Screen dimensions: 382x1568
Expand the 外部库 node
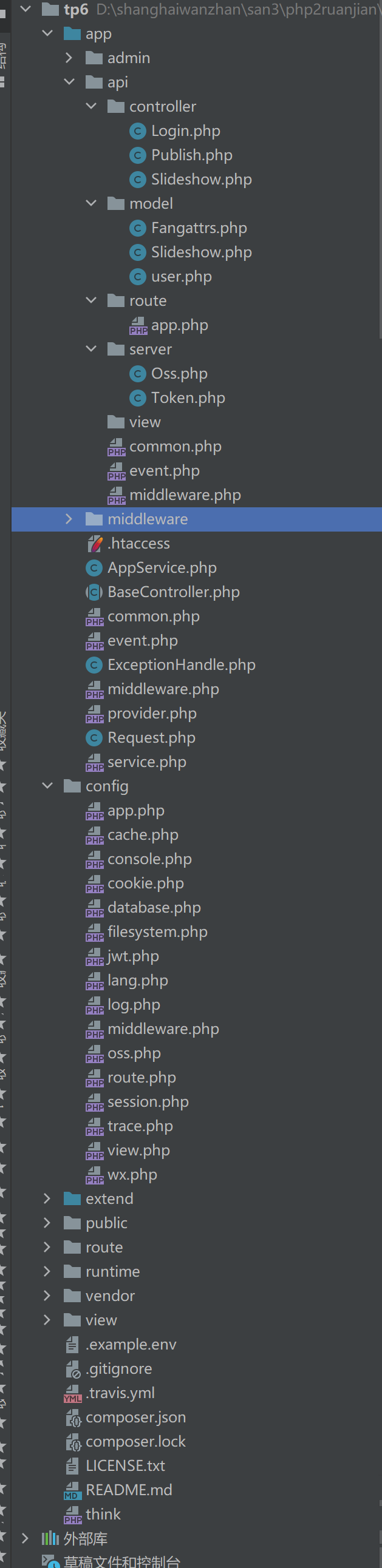(26, 1538)
